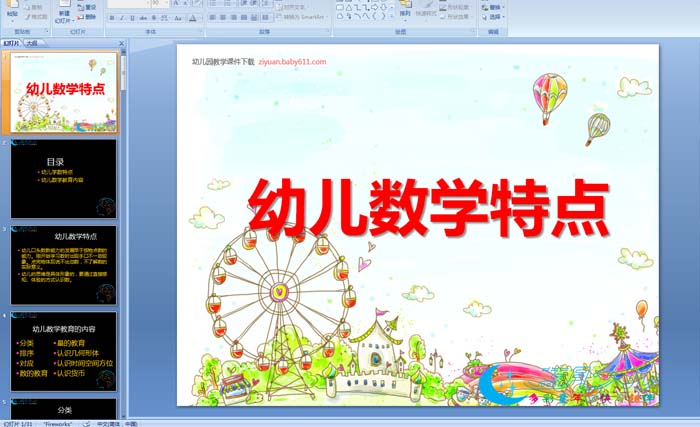Select slide 2 thumbnail 目录
Screen dimensions: 700x427
coord(64,179)
